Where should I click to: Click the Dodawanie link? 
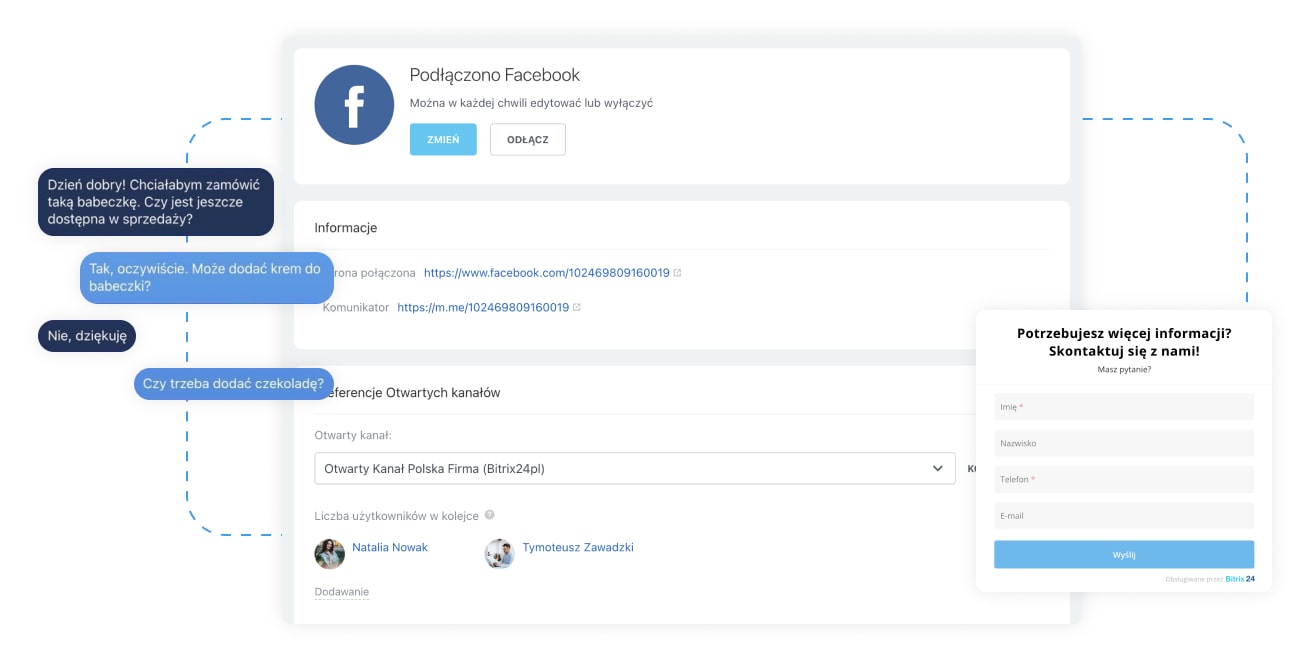[341, 592]
